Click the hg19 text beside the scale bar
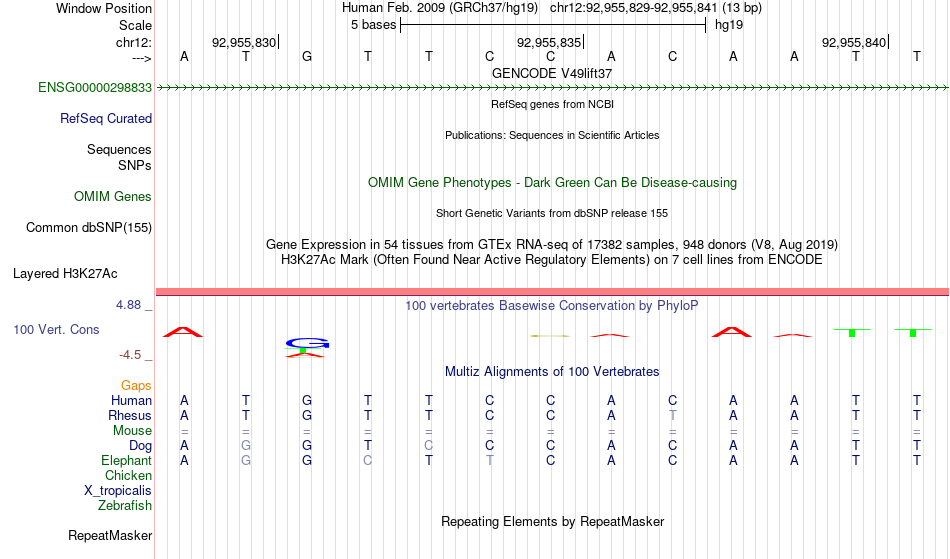This screenshot has height=559, width=950. tap(729, 25)
